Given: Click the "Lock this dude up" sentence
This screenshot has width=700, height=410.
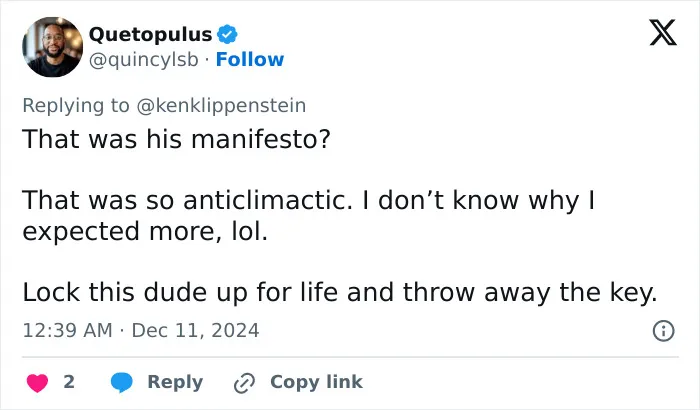Looking at the screenshot, I should coord(340,293).
